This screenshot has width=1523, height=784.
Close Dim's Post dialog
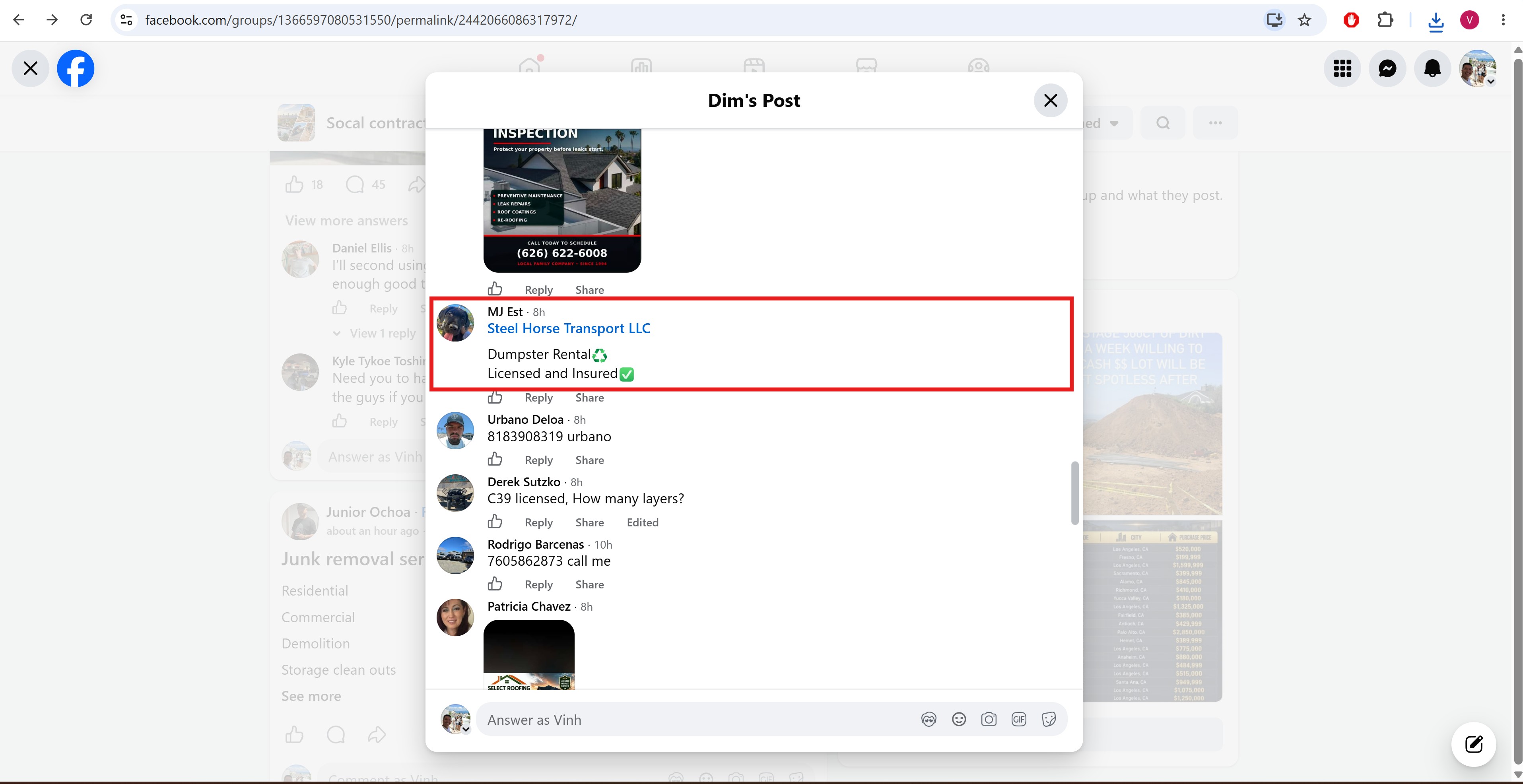[1051, 101]
